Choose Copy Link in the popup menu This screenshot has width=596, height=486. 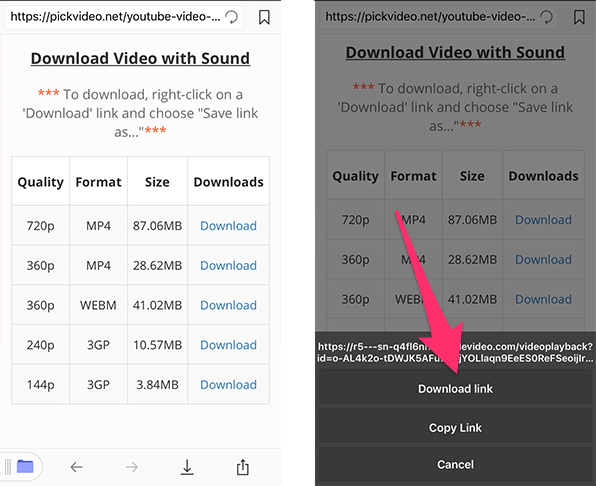coord(455,427)
